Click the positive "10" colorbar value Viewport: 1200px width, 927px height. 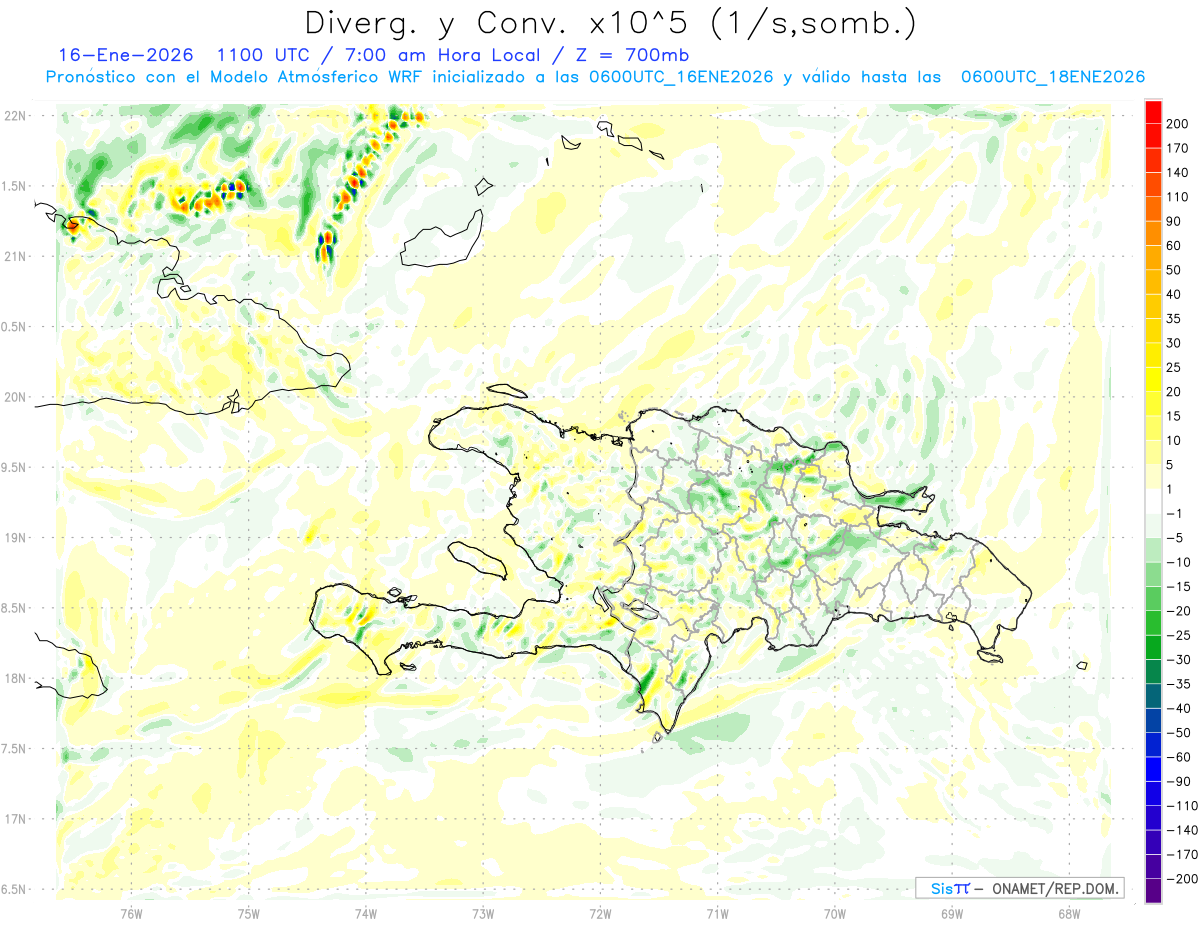coord(1175,440)
